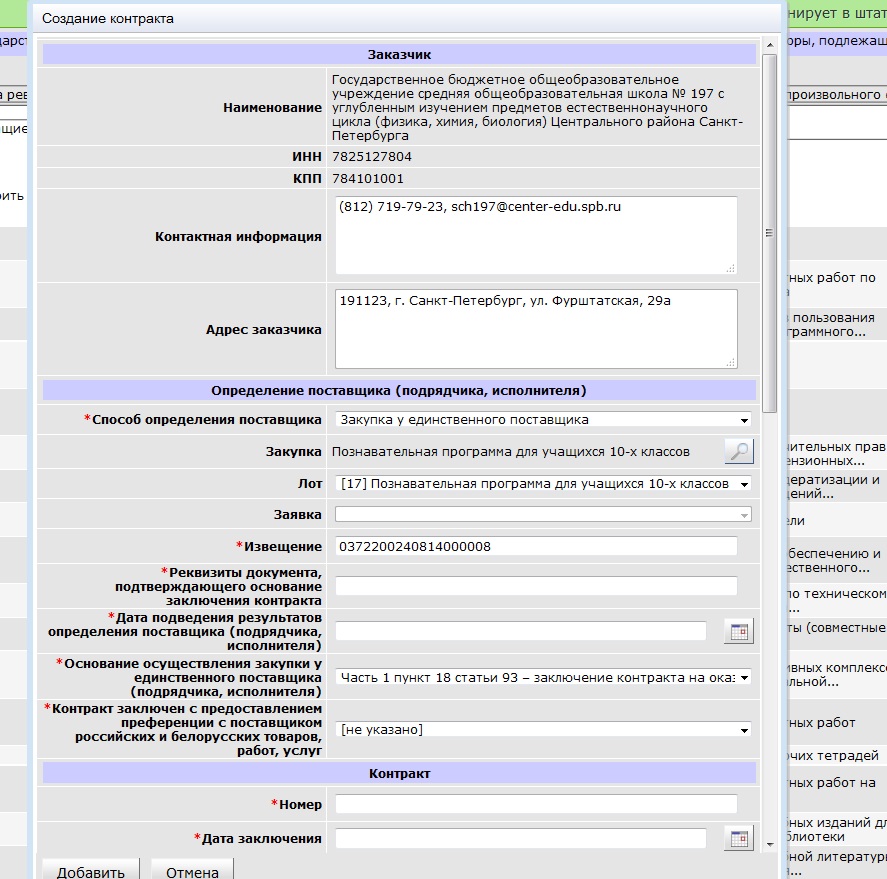The width and height of the screenshot is (887, 879).
Task: Click the Дата заключения input field
Action: (x=520, y=838)
